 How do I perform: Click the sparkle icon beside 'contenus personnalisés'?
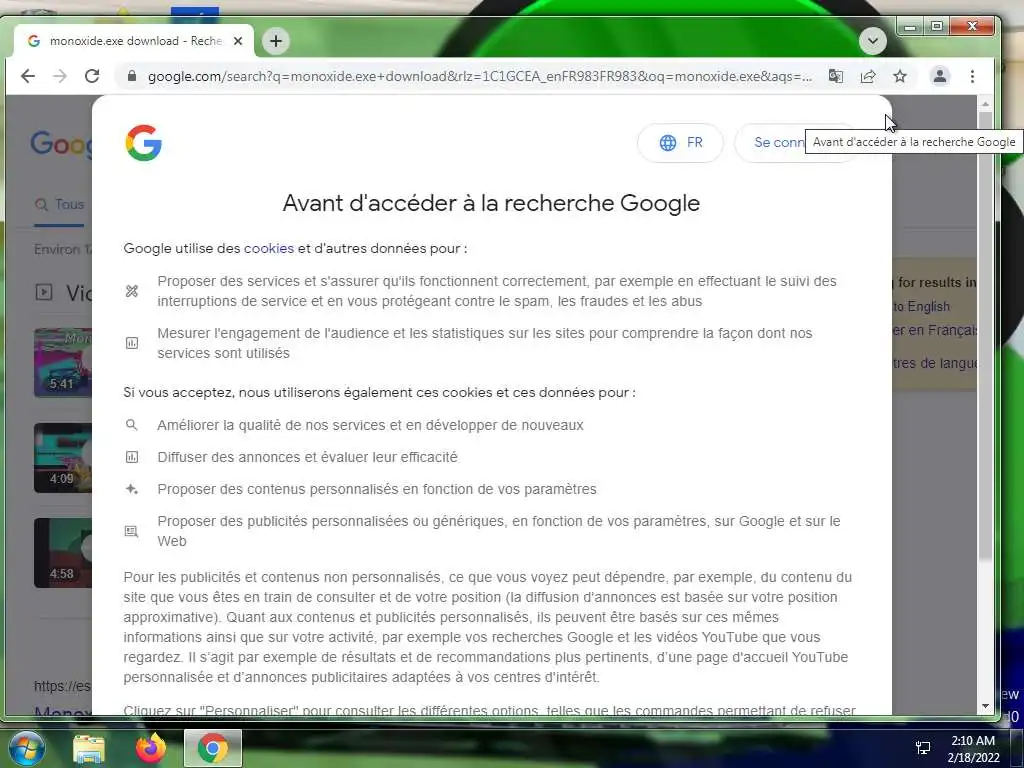click(132, 489)
